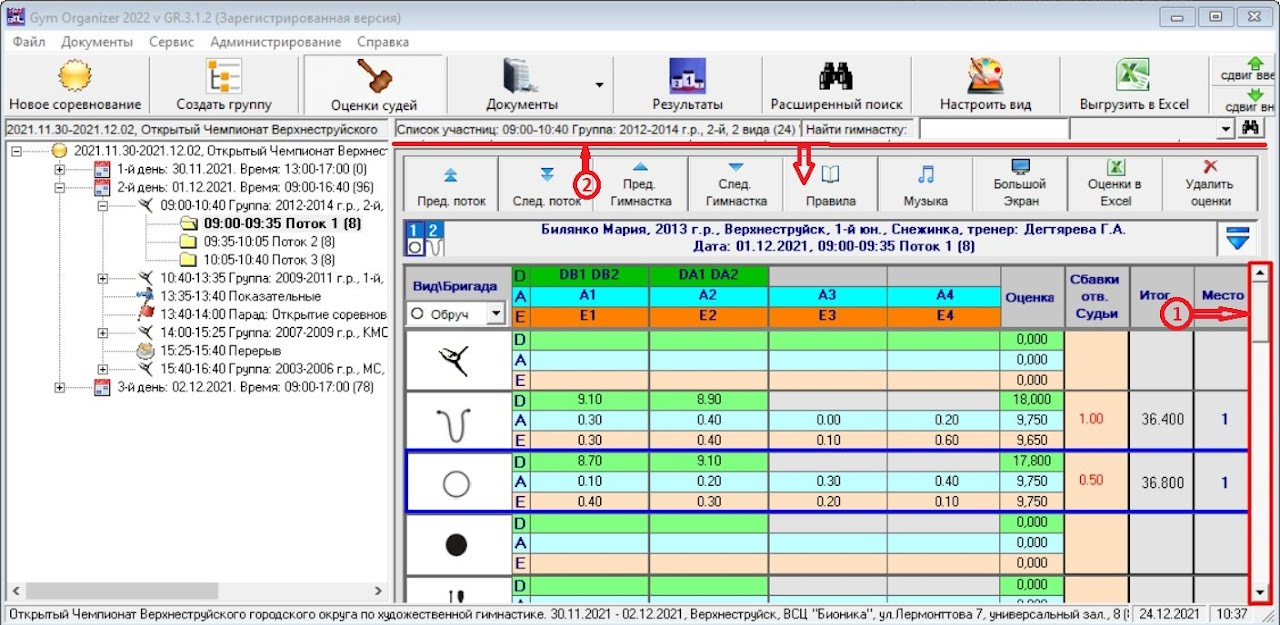Viewport: 1280px width, 625px height.
Task: Expand the 3-й день tree node
Action: point(62,387)
